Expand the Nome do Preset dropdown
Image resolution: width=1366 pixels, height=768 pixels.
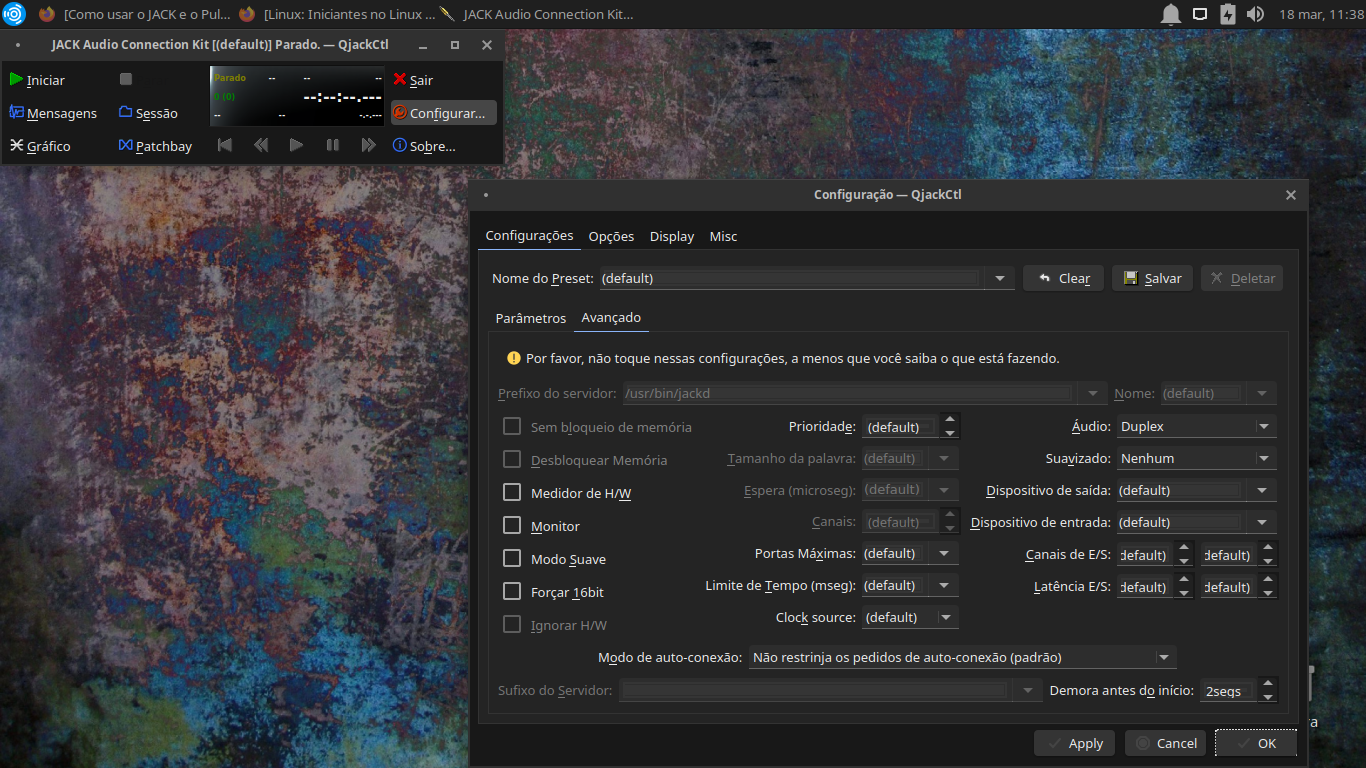pyautogui.click(x=1000, y=279)
